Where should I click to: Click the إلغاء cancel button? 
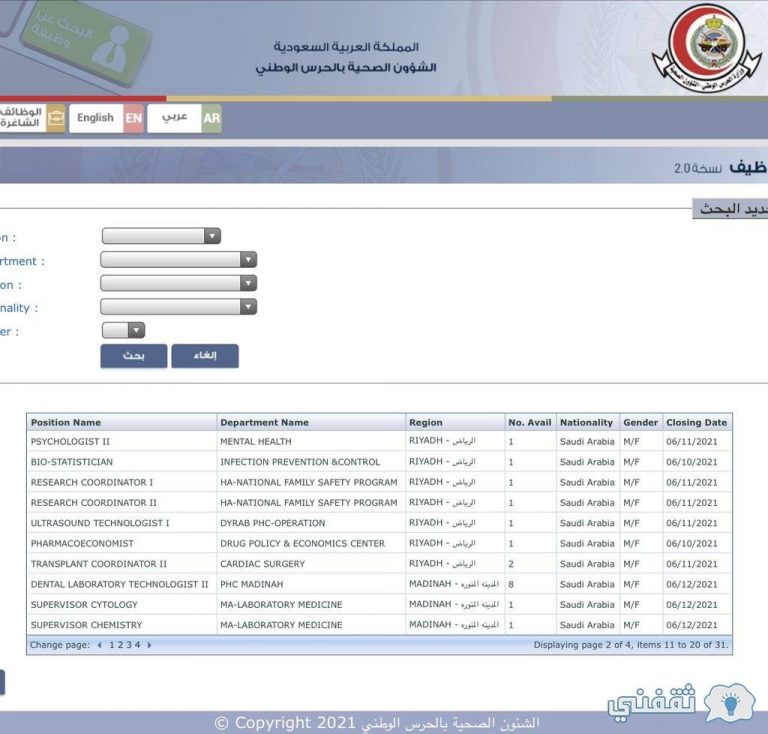pos(205,356)
